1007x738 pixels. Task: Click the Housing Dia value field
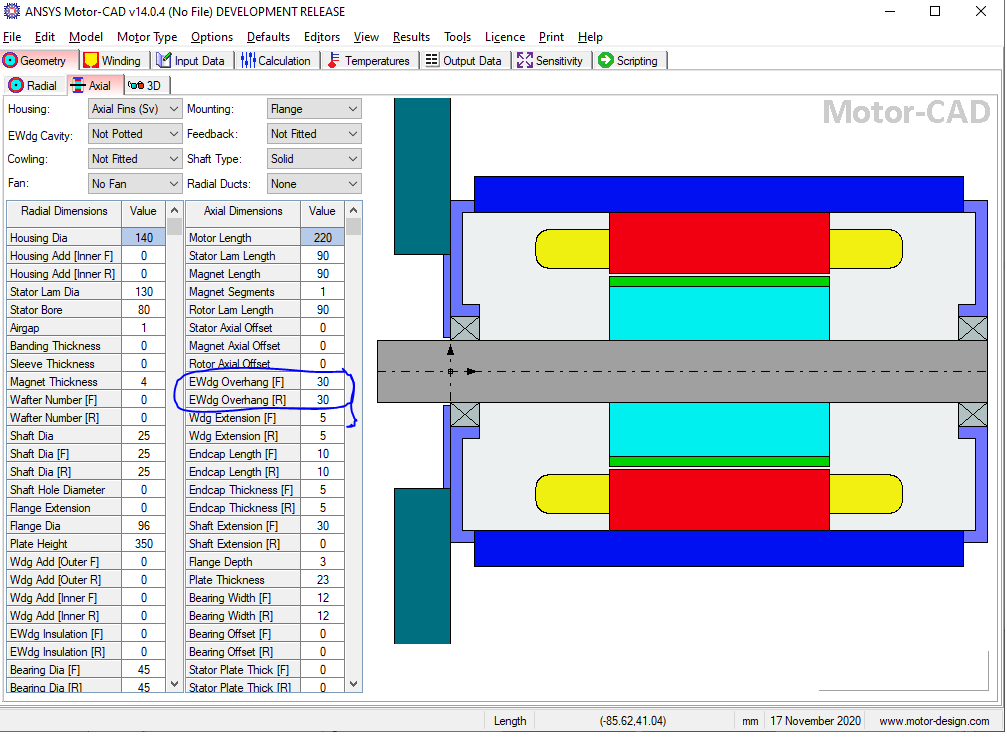pyautogui.click(x=144, y=238)
